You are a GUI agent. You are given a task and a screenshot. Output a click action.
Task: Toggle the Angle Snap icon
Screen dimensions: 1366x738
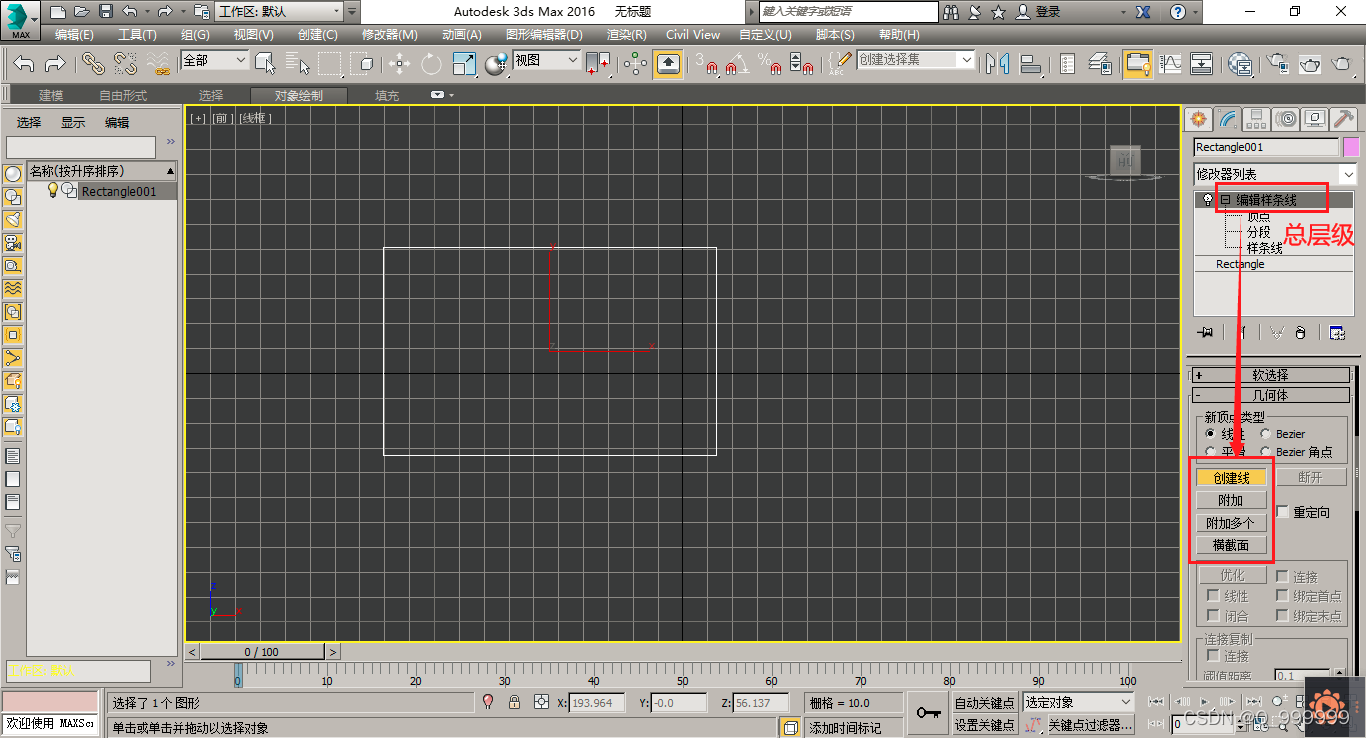[x=737, y=64]
